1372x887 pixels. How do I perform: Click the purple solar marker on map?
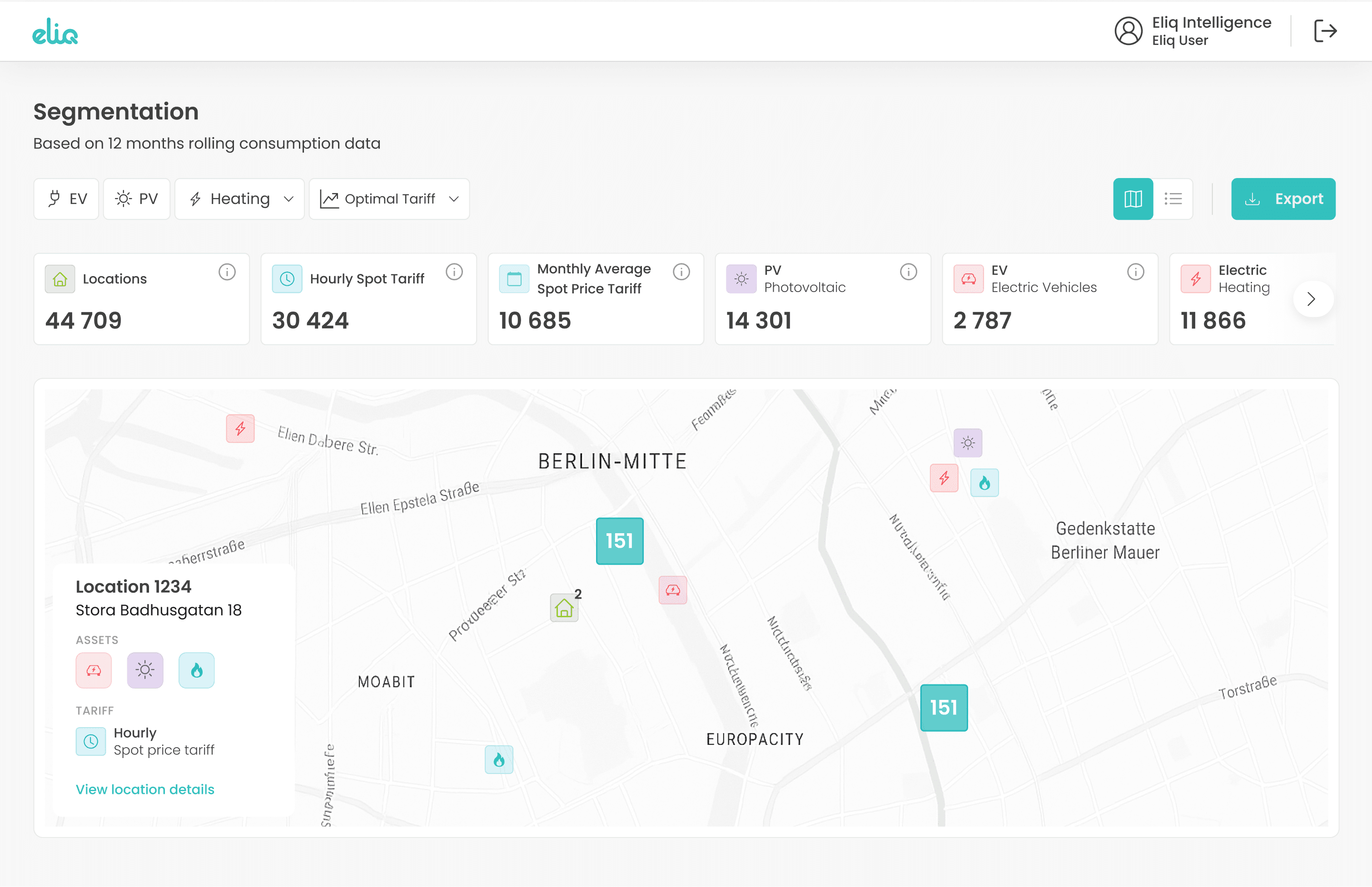click(967, 443)
